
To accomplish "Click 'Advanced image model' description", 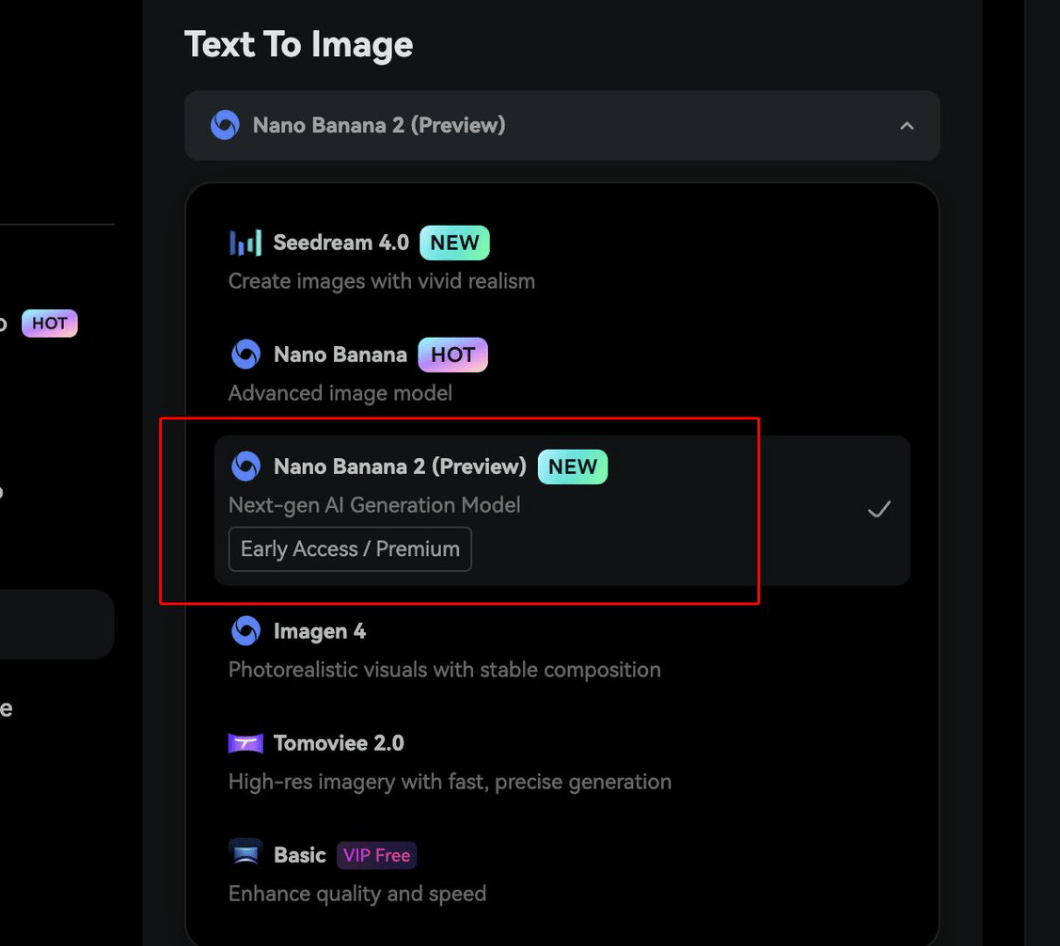I will tap(340, 393).
